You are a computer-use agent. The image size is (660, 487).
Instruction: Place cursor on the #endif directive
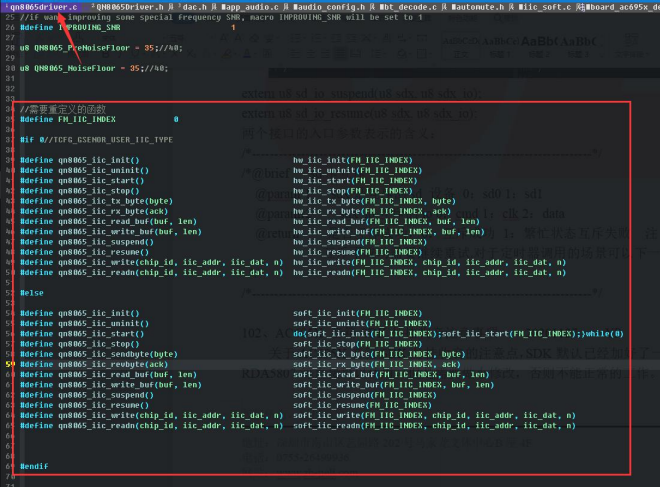pos(34,466)
